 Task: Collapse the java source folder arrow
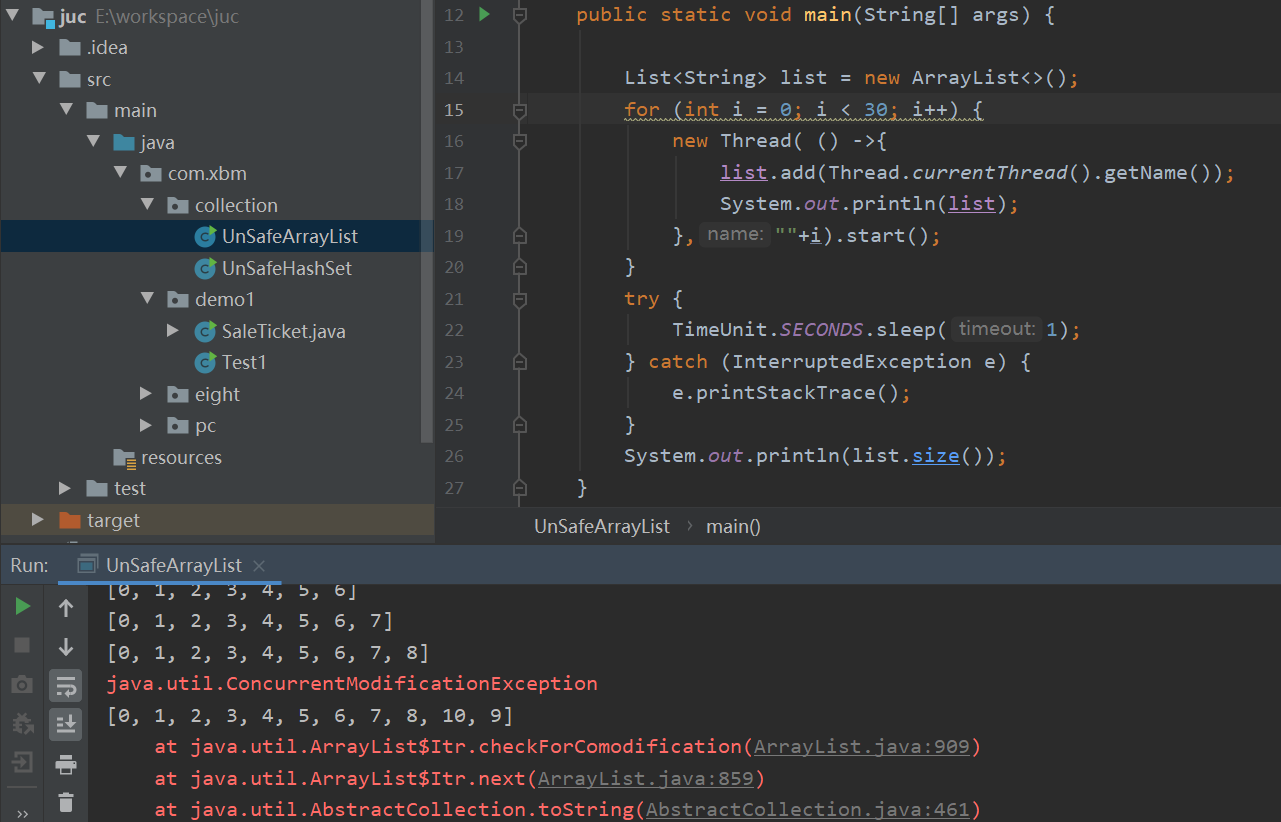click(x=93, y=142)
